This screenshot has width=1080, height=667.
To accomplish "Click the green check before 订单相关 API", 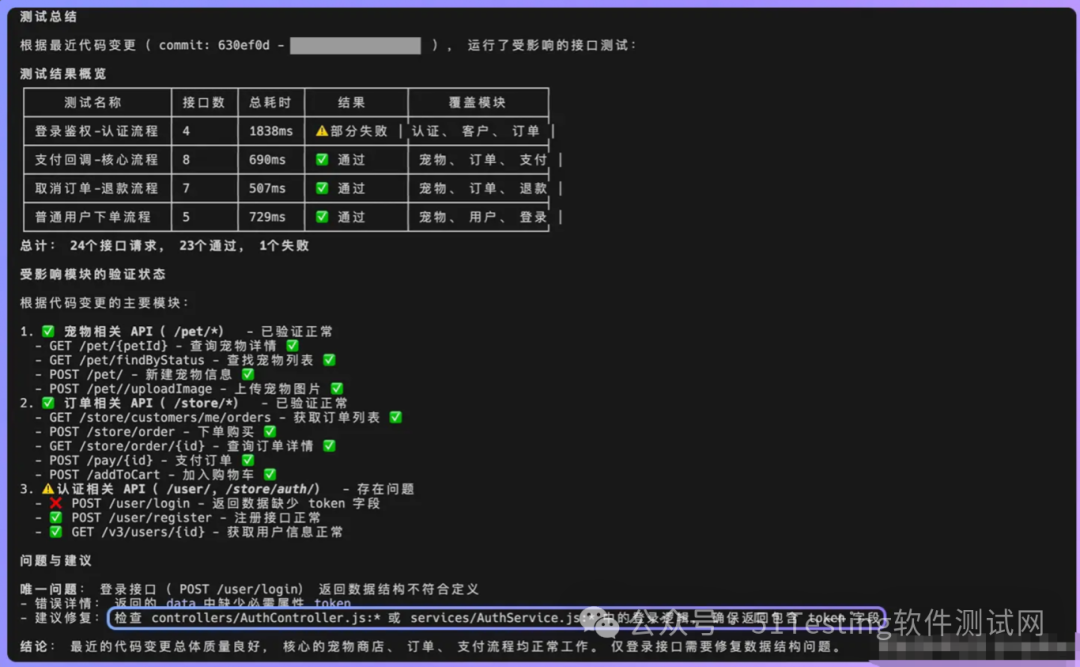I will click(48, 403).
